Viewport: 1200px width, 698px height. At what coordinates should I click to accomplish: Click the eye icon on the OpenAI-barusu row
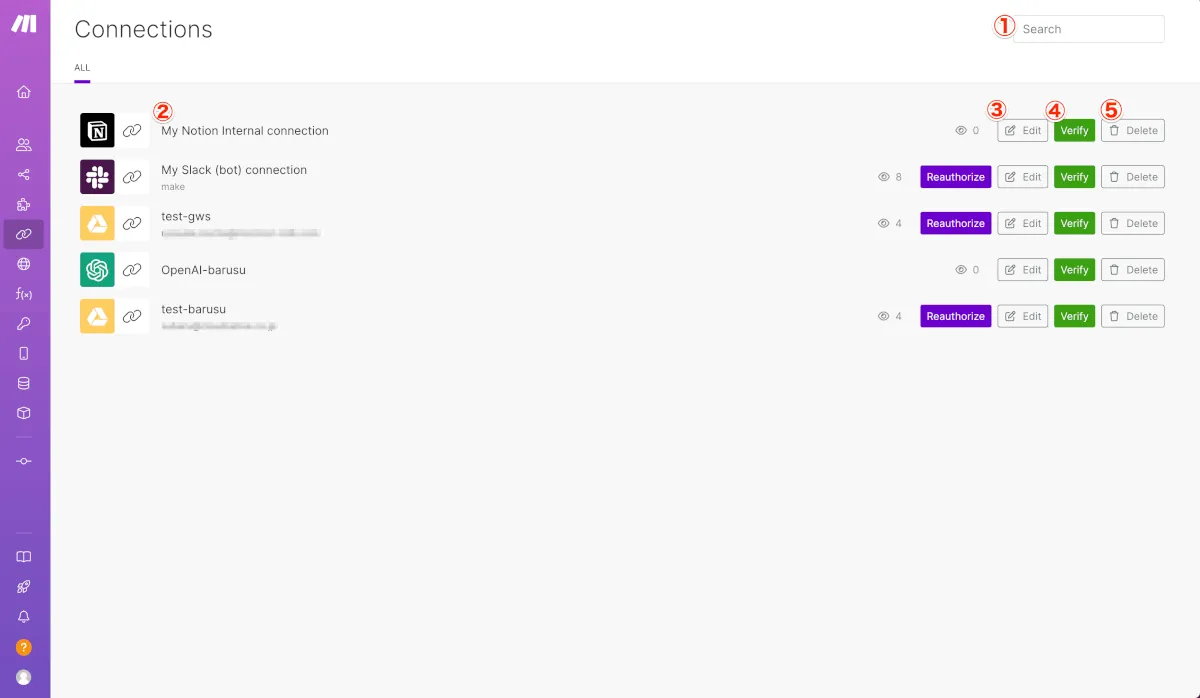click(962, 270)
